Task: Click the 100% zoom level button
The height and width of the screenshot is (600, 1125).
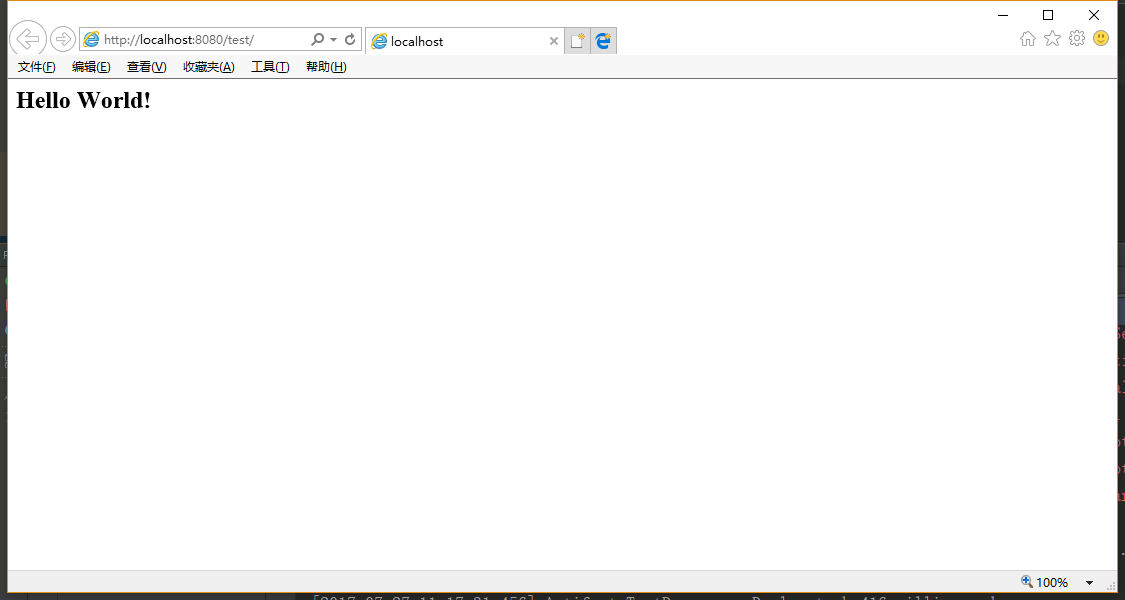Action: point(1044,583)
